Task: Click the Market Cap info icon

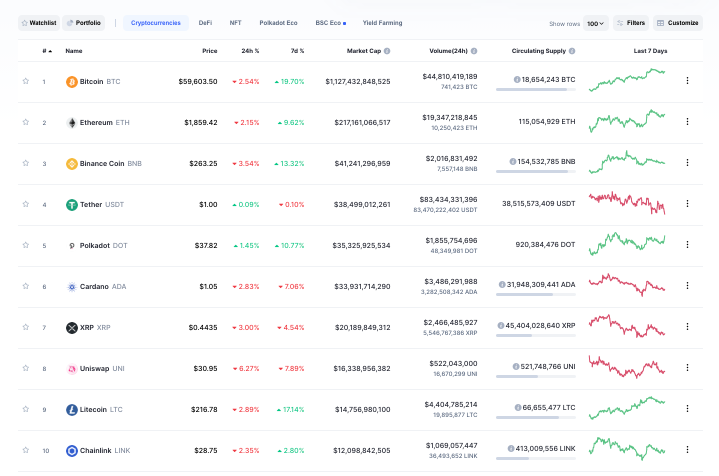Action: (x=387, y=50)
